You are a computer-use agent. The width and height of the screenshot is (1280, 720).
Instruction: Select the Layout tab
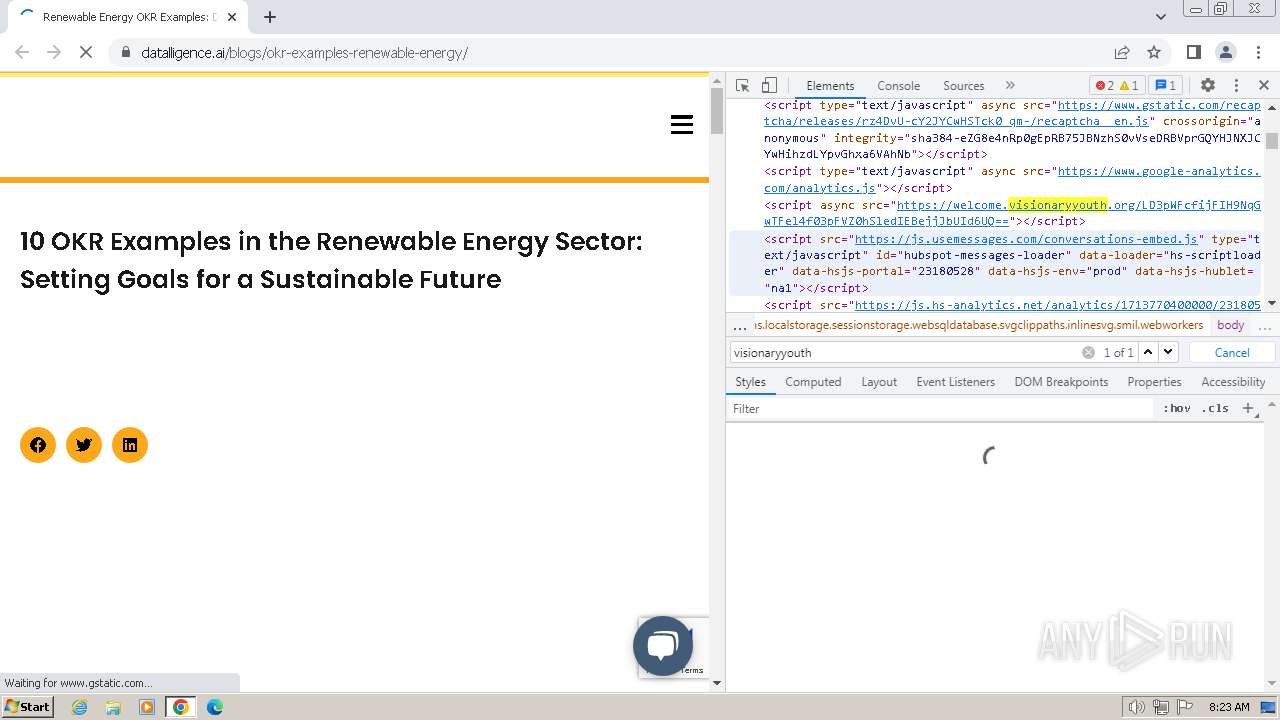click(879, 382)
